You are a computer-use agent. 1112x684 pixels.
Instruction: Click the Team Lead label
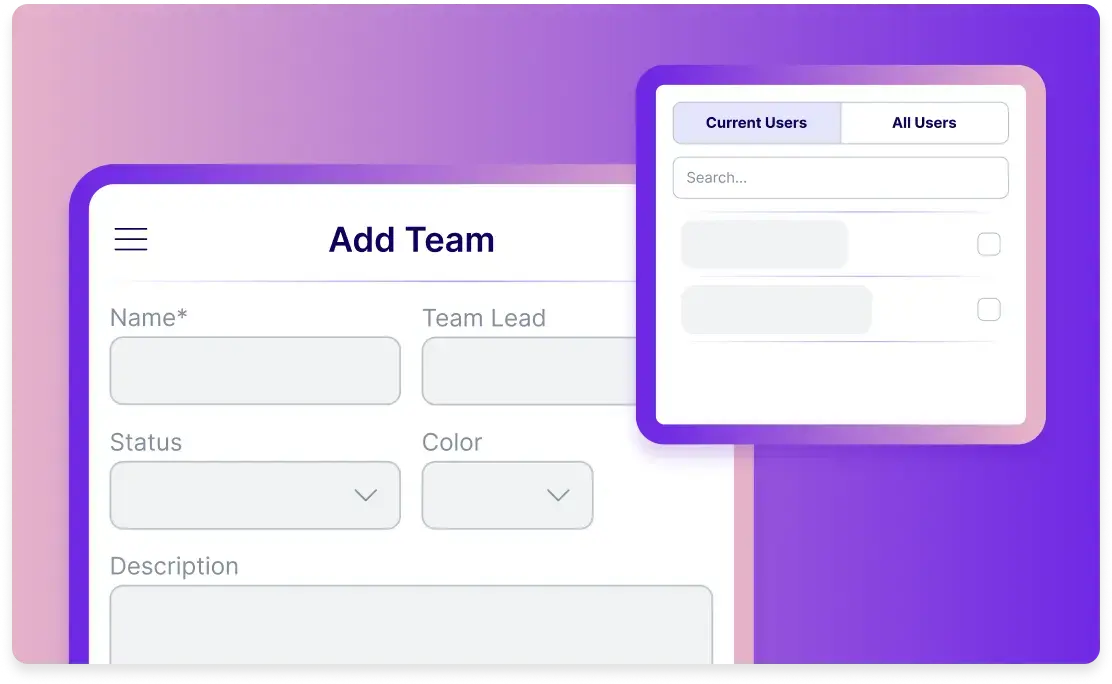tap(484, 318)
